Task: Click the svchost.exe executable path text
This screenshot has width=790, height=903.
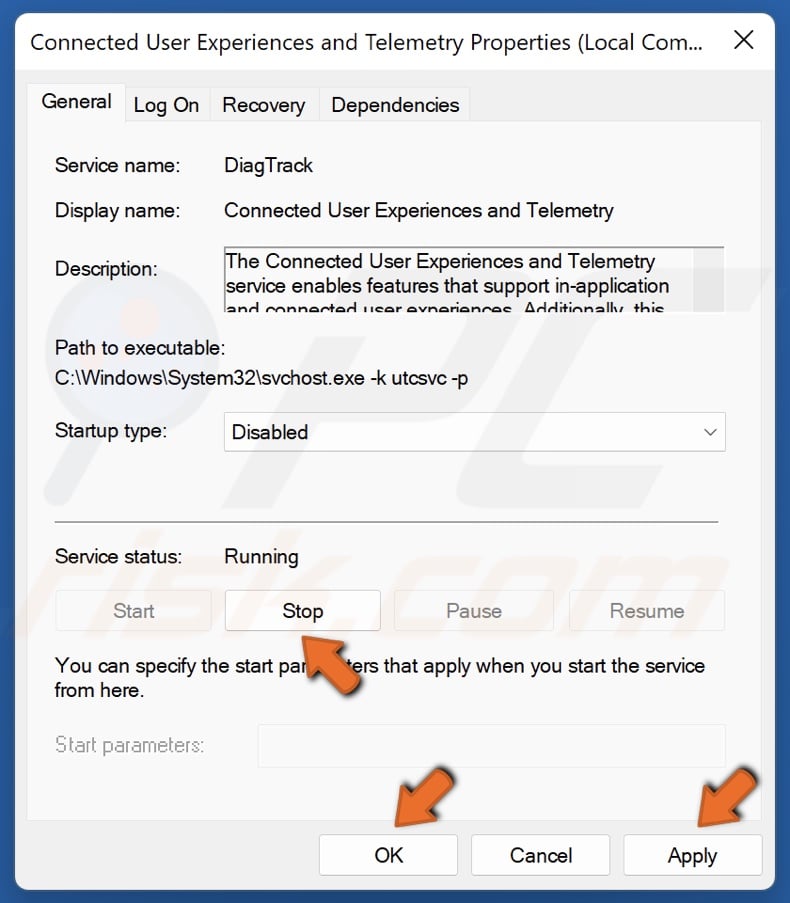Action: [x=261, y=380]
